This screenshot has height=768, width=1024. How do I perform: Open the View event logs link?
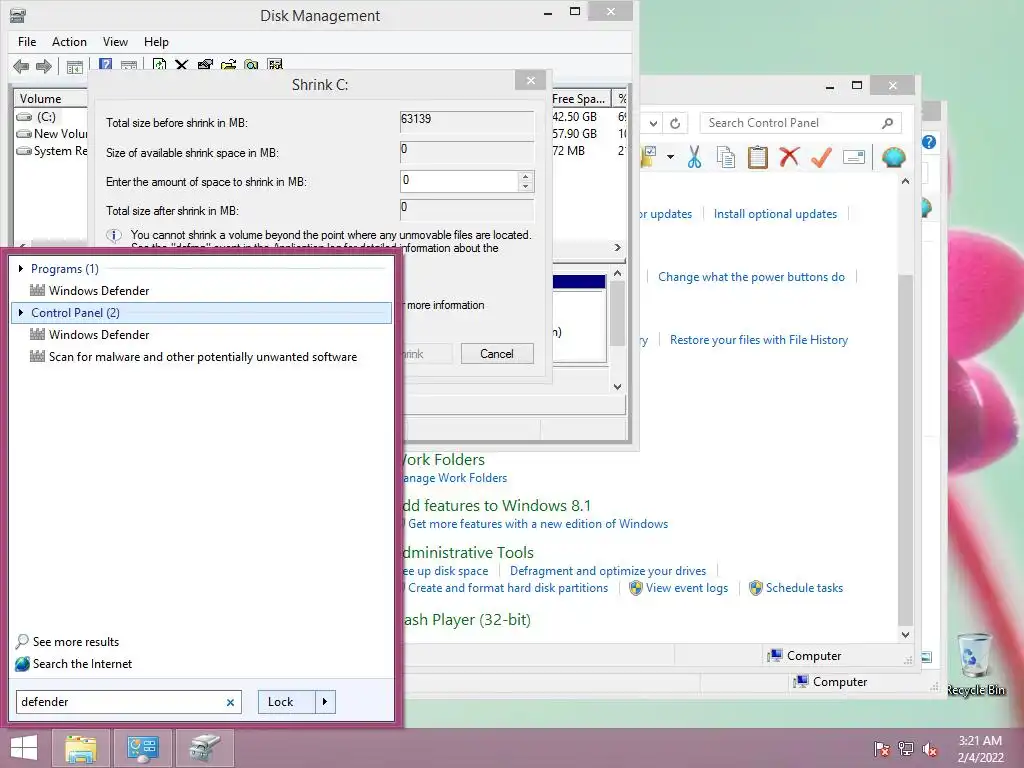coord(686,588)
